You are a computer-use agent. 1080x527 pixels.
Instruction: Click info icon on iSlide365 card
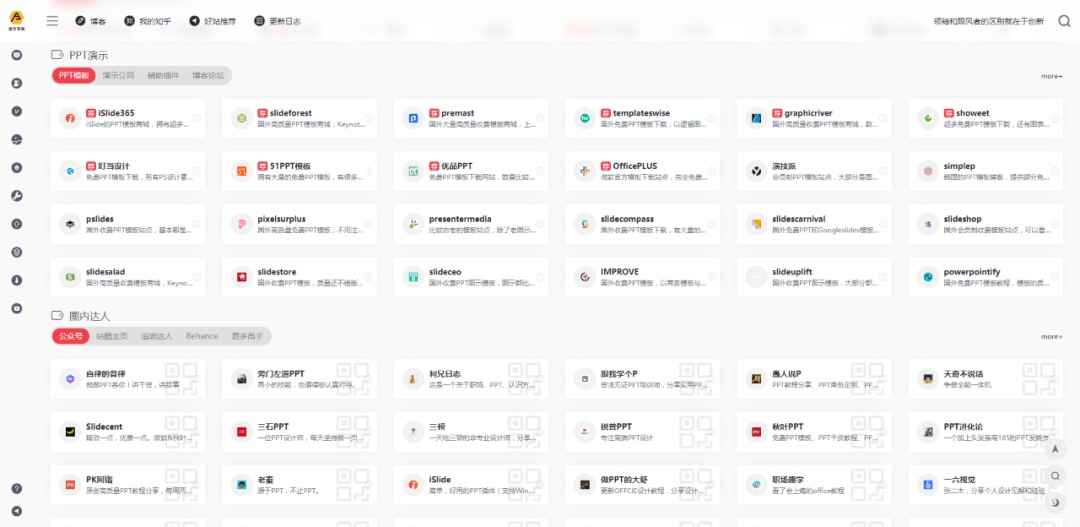point(196,118)
